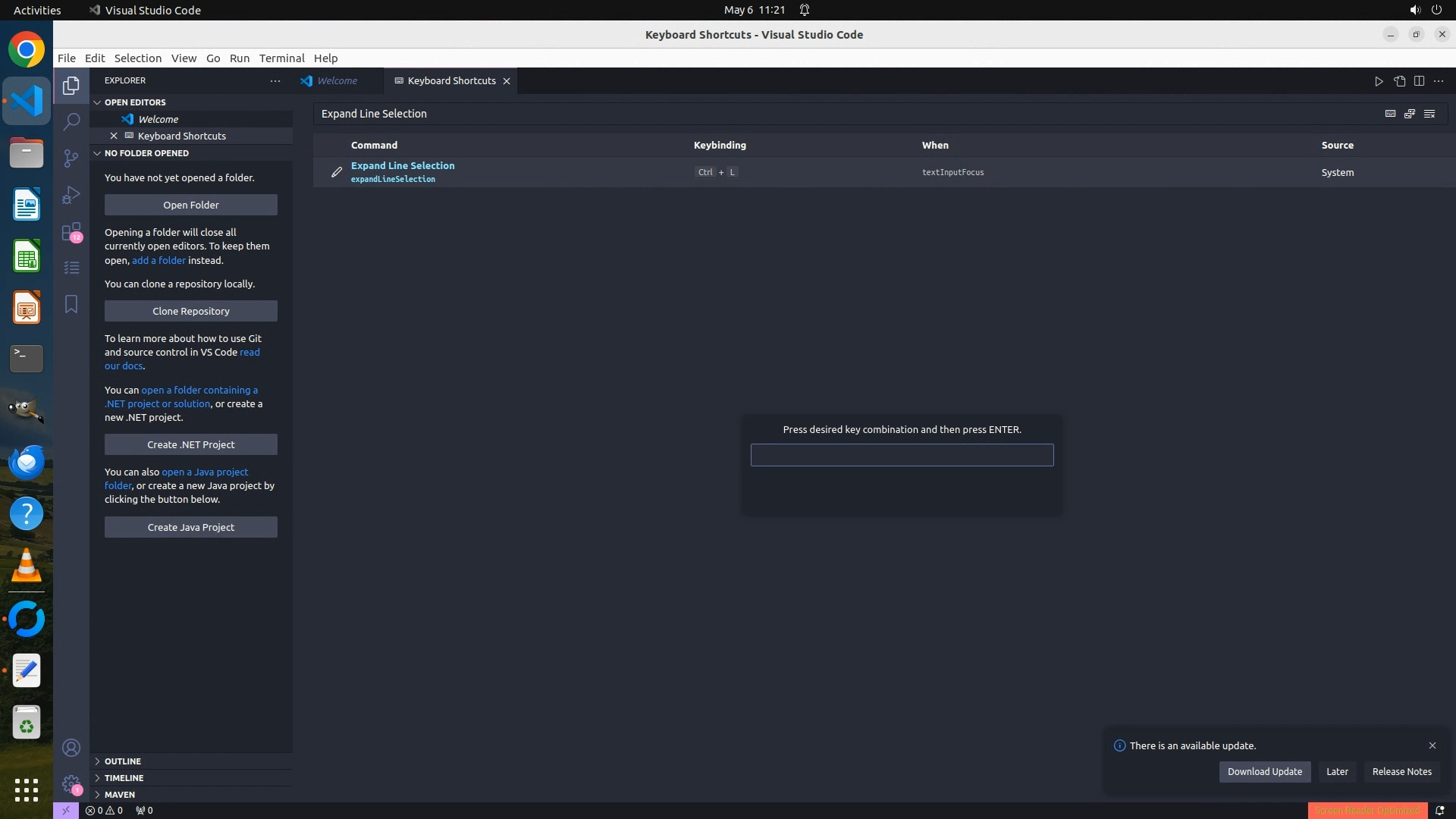Open Thunderbird from the Ubuntu dock
Viewport: 1456px width, 819px height.
(x=27, y=462)
